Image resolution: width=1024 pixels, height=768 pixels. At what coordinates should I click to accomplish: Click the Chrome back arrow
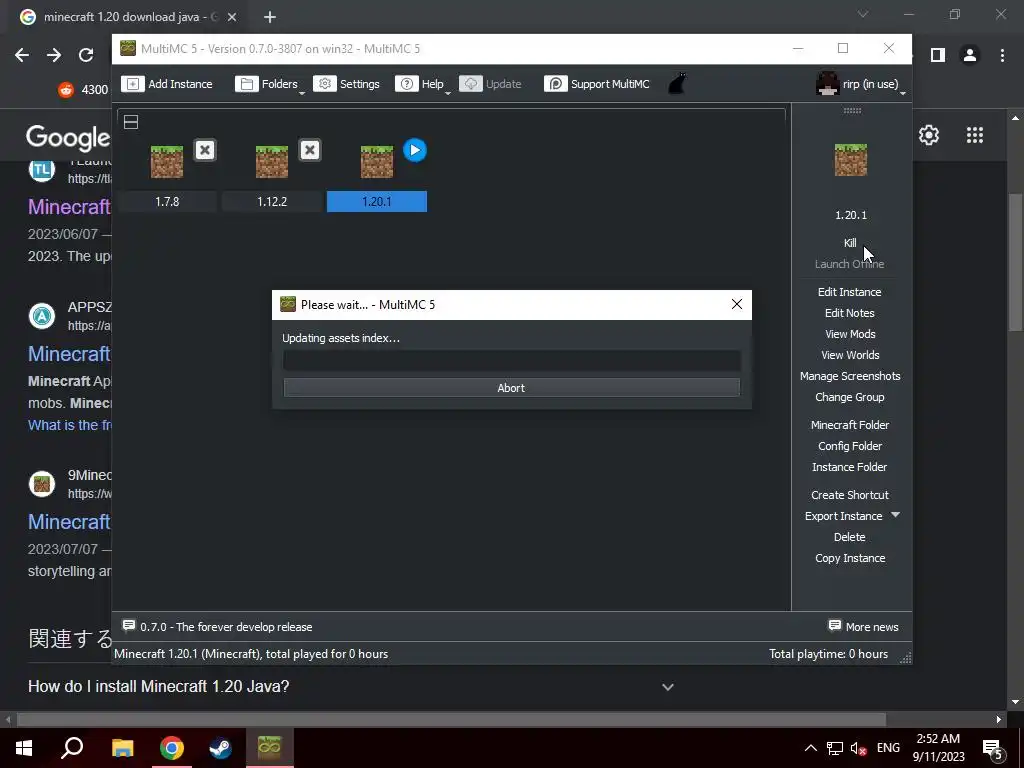click(22, 55)
